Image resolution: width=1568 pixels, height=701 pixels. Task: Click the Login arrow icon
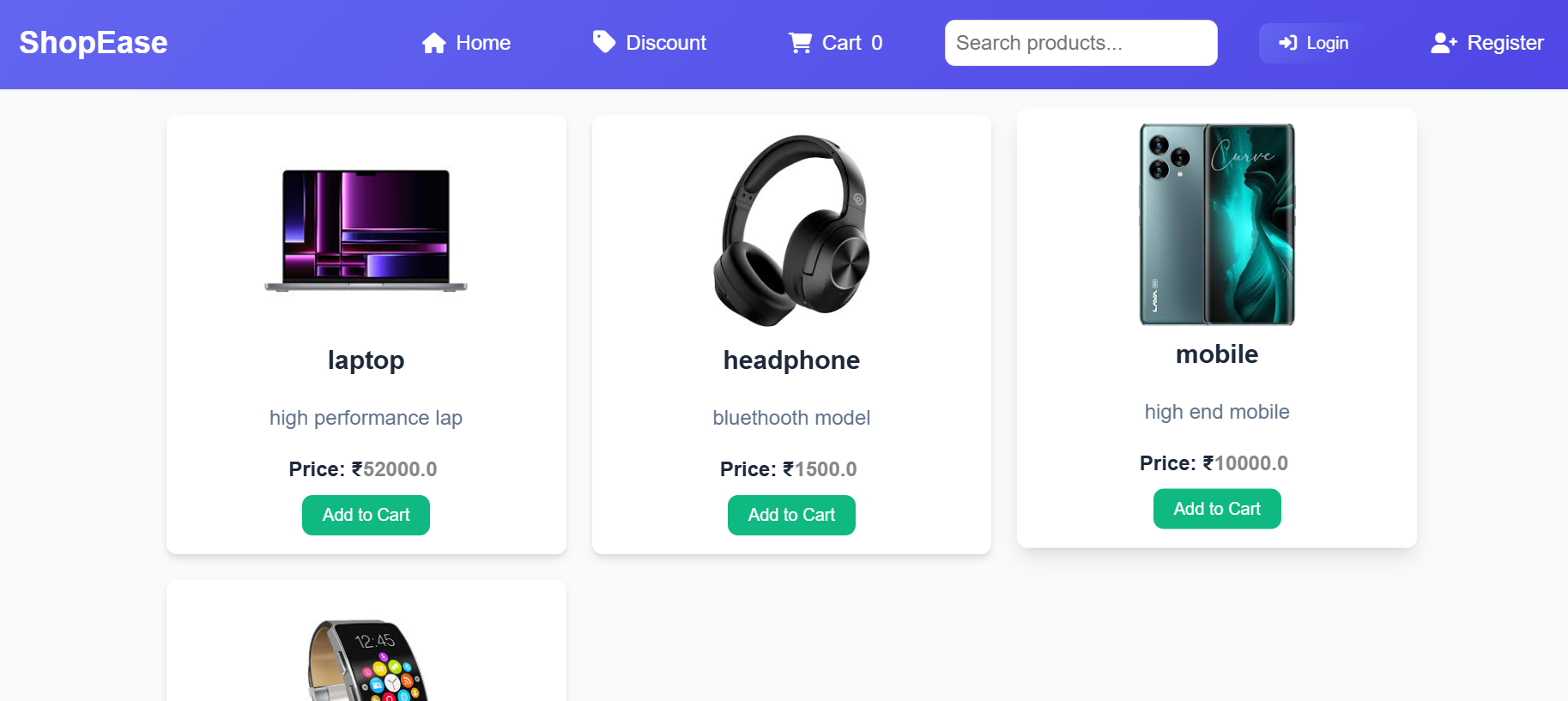coord(1287,43)
